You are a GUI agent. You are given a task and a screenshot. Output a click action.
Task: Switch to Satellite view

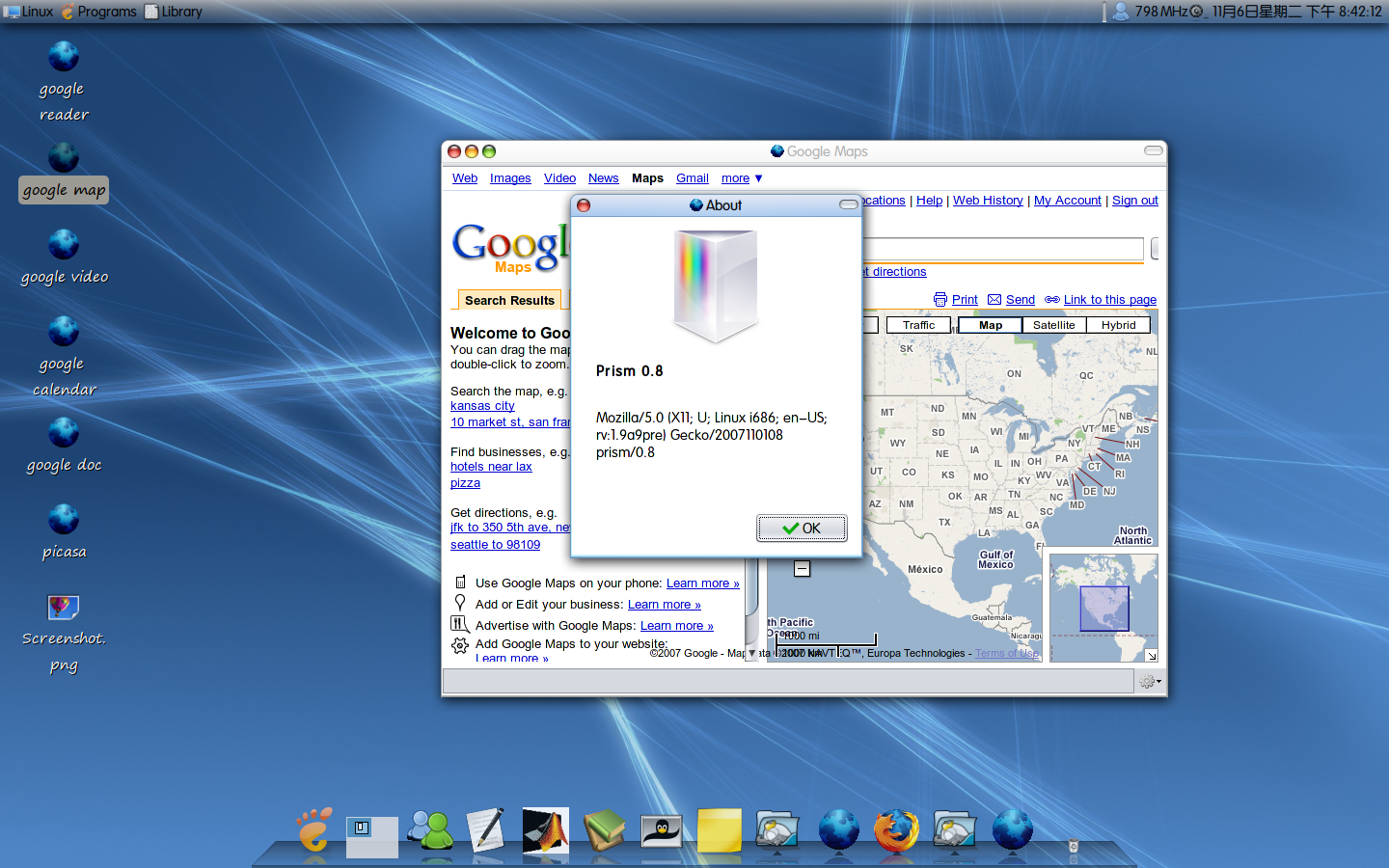click(1054, 325)
